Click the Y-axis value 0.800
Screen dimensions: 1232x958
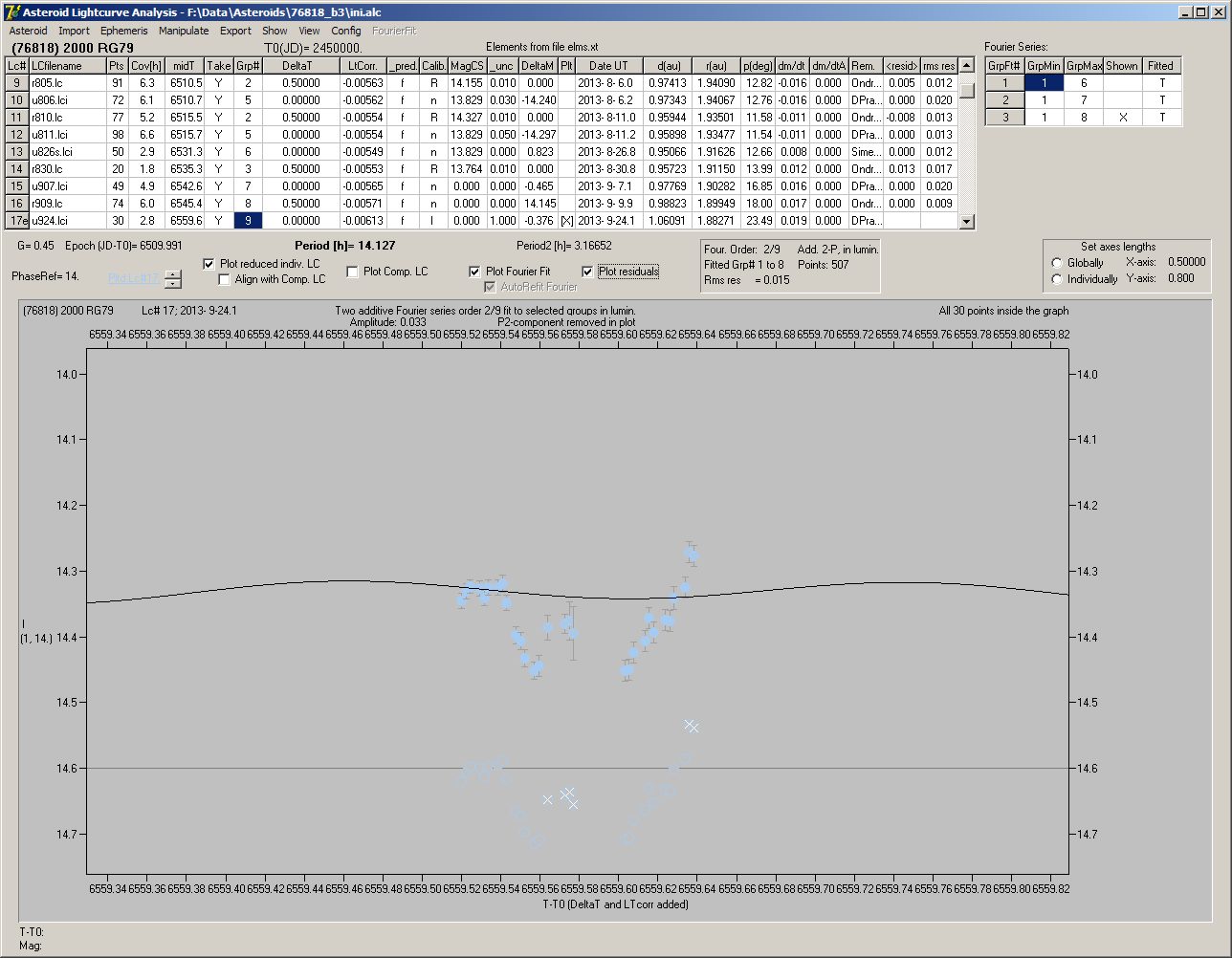point(1181,279)
